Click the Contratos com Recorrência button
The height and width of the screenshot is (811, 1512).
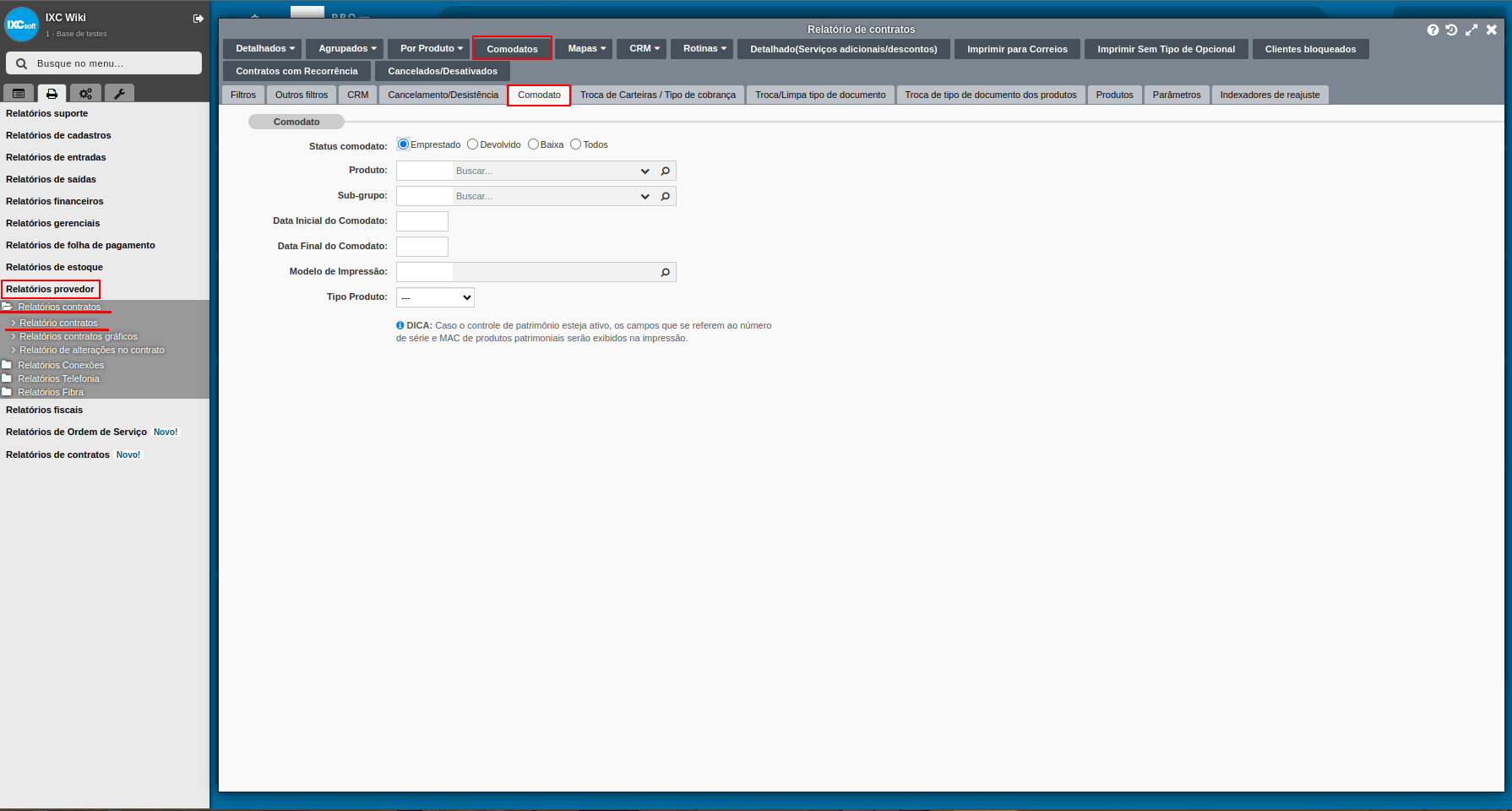point(296,71)
